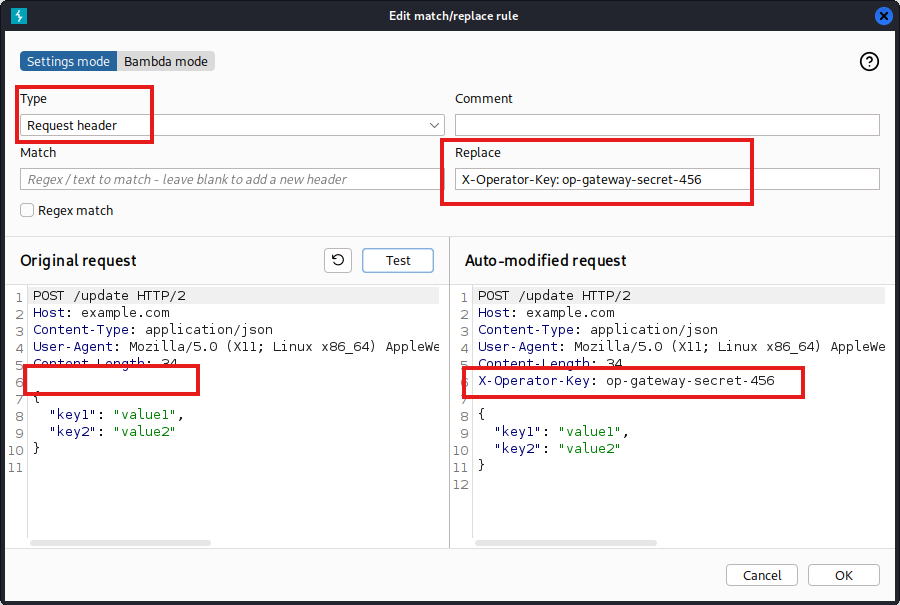Click the revert icon beside the Test button
The width and height of the screenshot is (900, 605).
[337, 260]
